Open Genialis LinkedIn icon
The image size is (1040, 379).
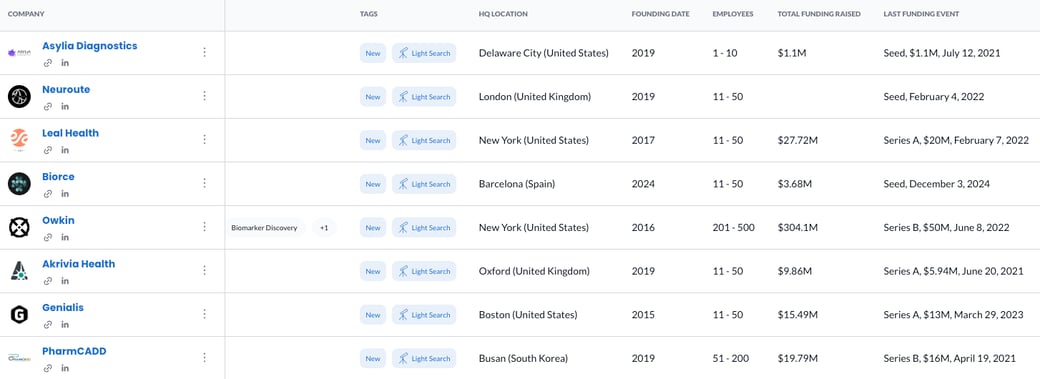point(65,325)
